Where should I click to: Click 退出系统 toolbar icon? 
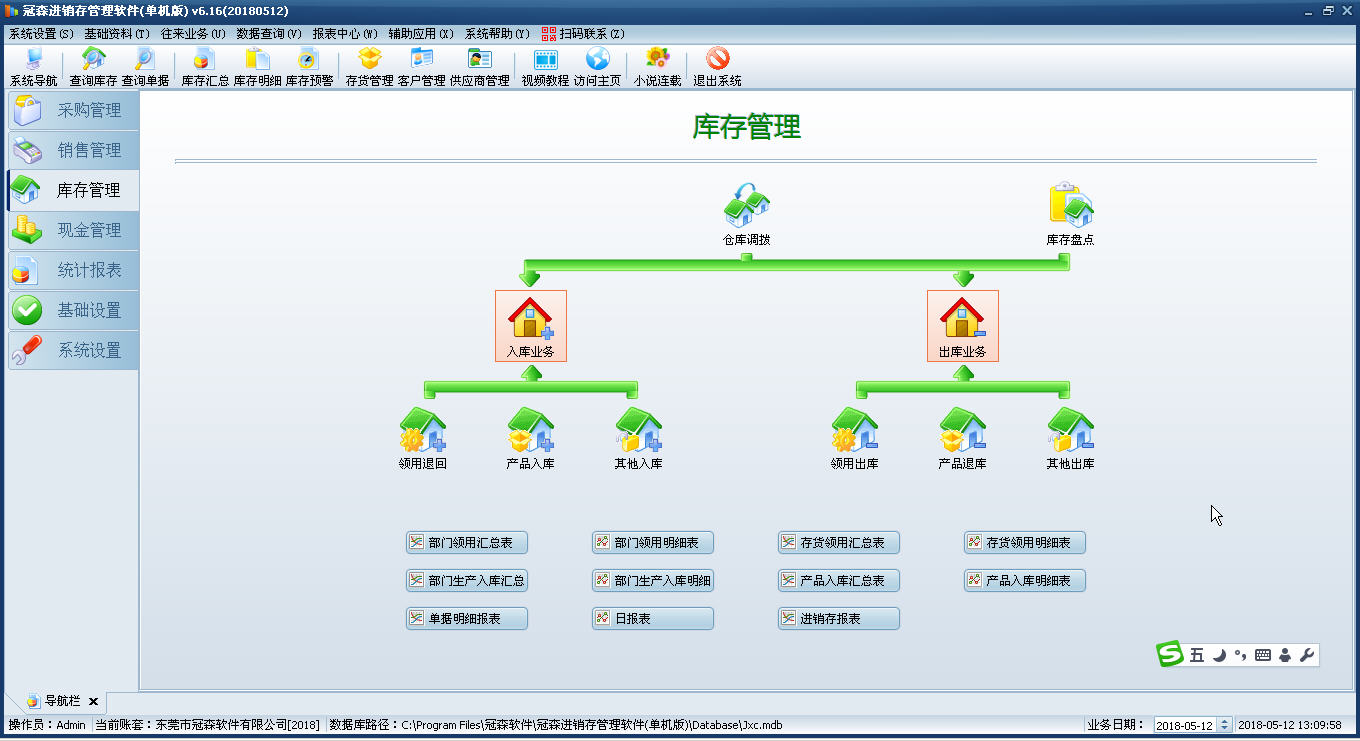(x=717, y=67)
